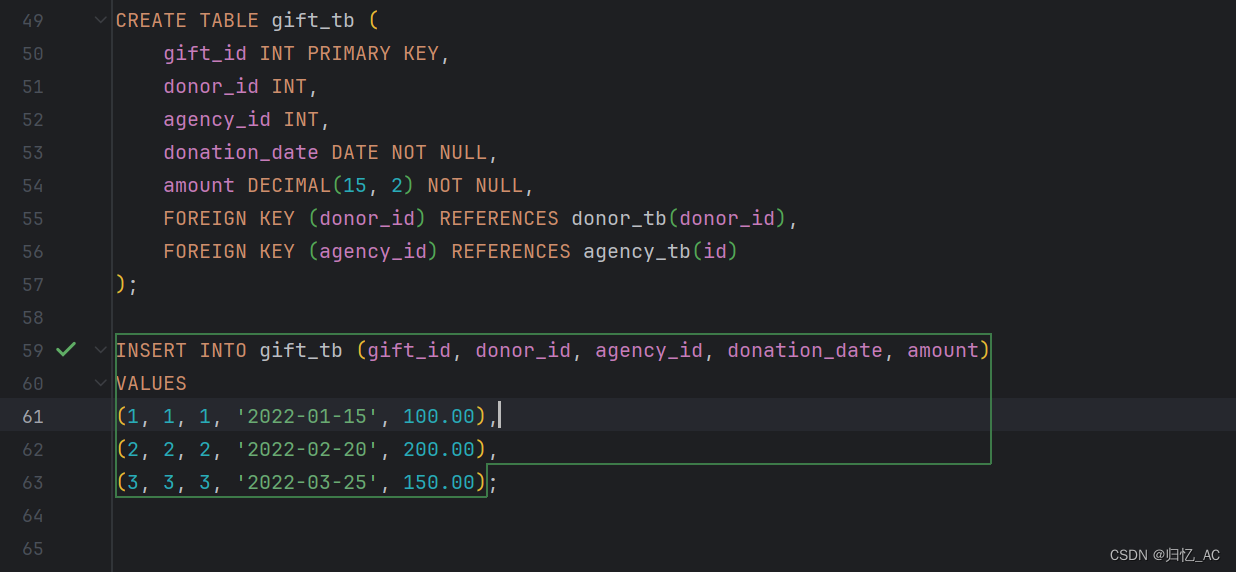Click line number 57 in the gutter

point(33,284)
